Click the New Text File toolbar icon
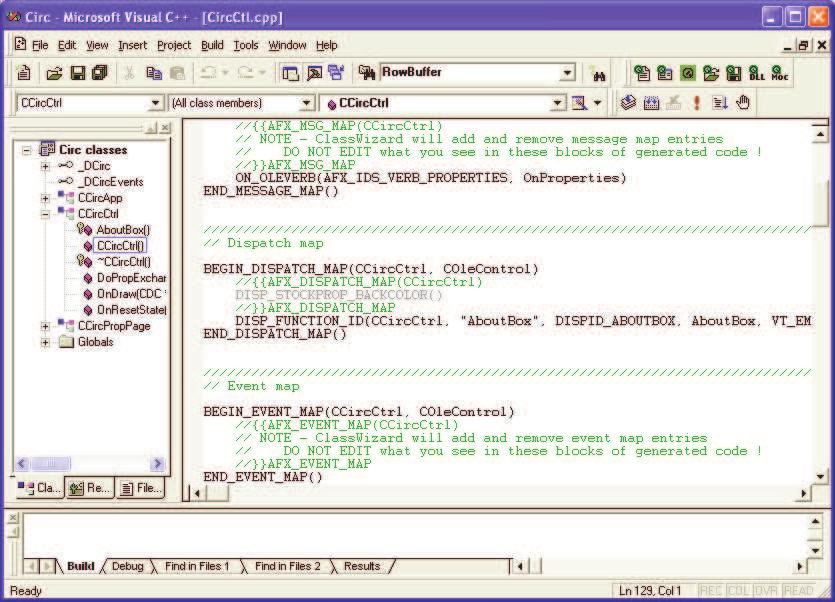The height and width of the screenshot is (602, 835). point(23,72)
